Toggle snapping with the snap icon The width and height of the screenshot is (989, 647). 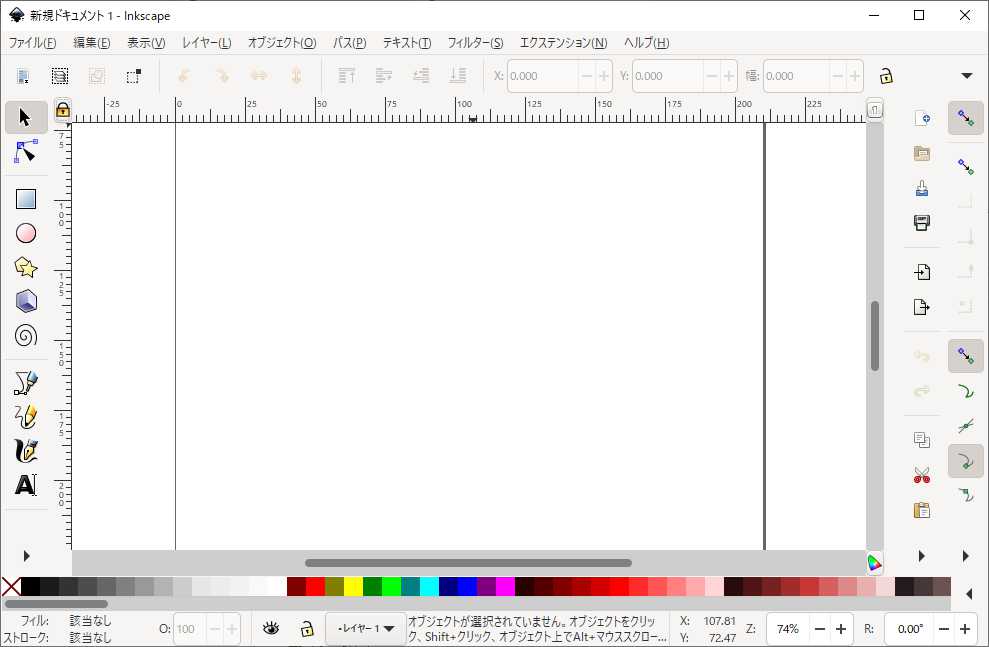[x=966, y=118]
